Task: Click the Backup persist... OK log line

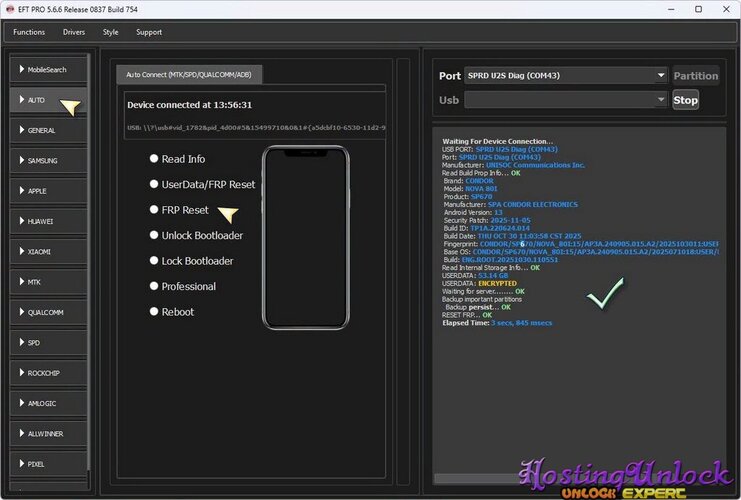Action: coord(478,307)
